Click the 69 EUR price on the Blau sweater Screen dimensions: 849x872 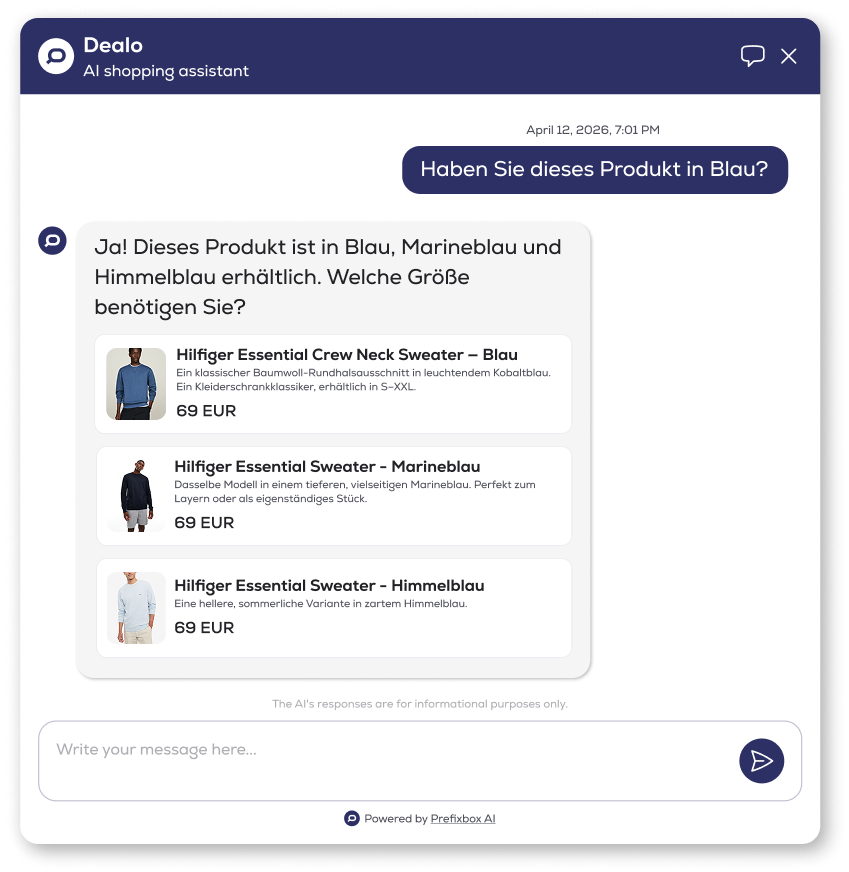click(x=204, y=410)
